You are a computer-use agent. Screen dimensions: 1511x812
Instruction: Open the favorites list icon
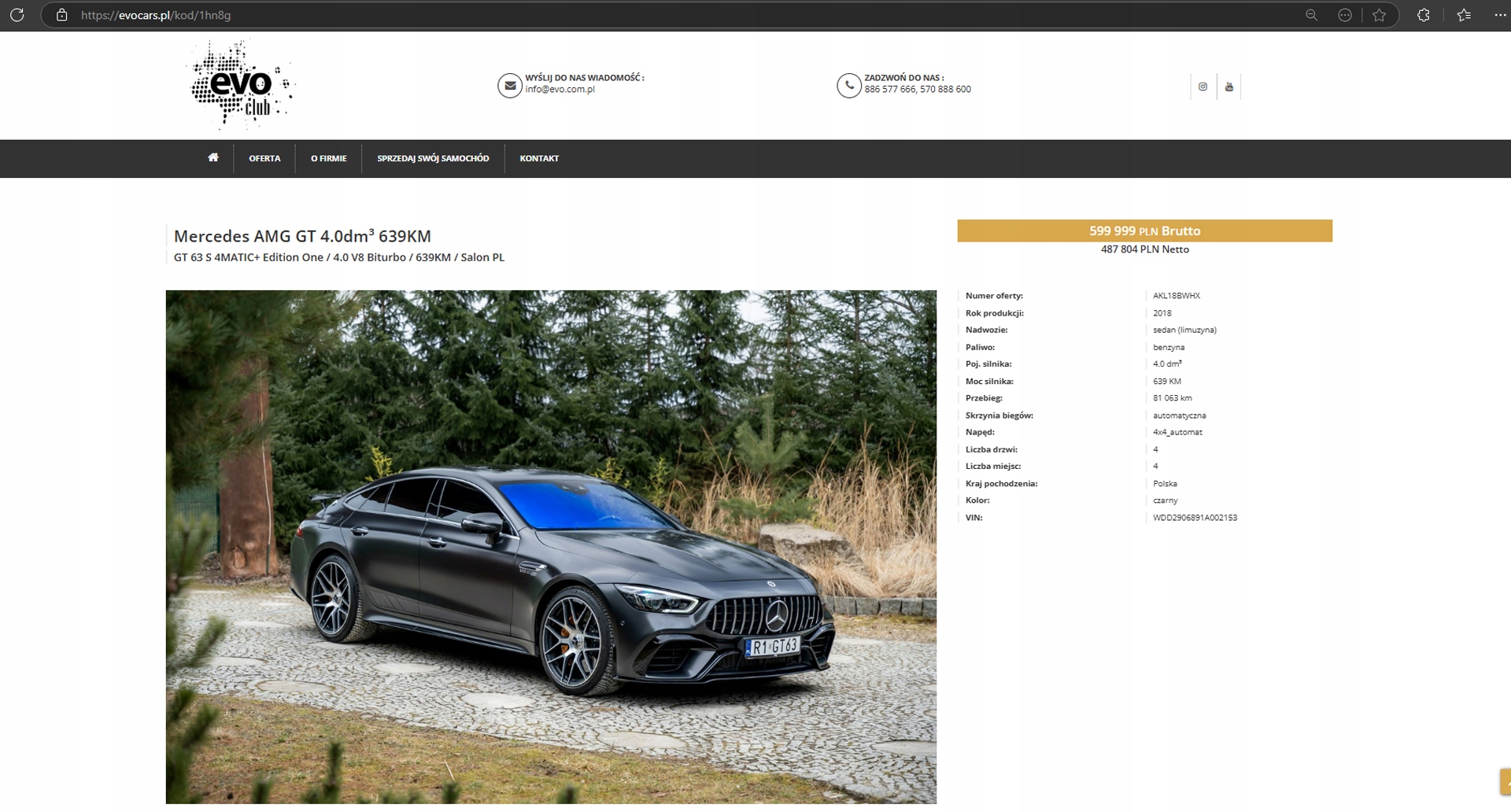click(x=1464, y=15)
